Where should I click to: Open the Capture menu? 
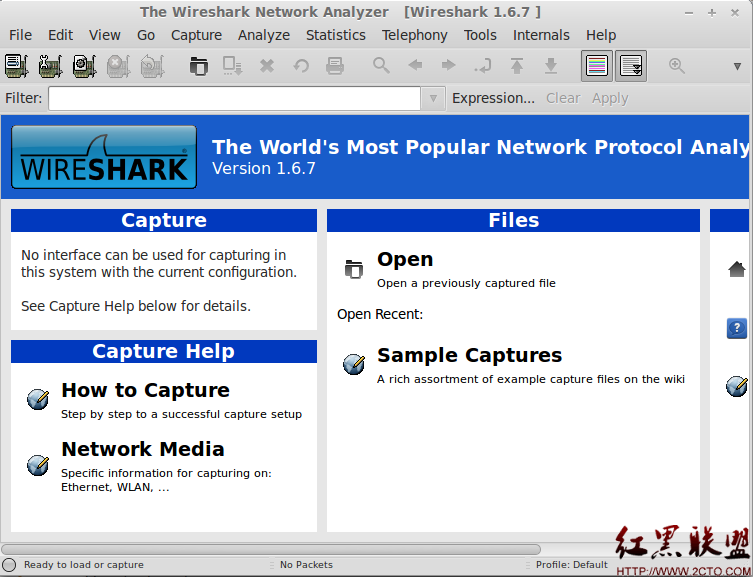(x=196, y=35)
